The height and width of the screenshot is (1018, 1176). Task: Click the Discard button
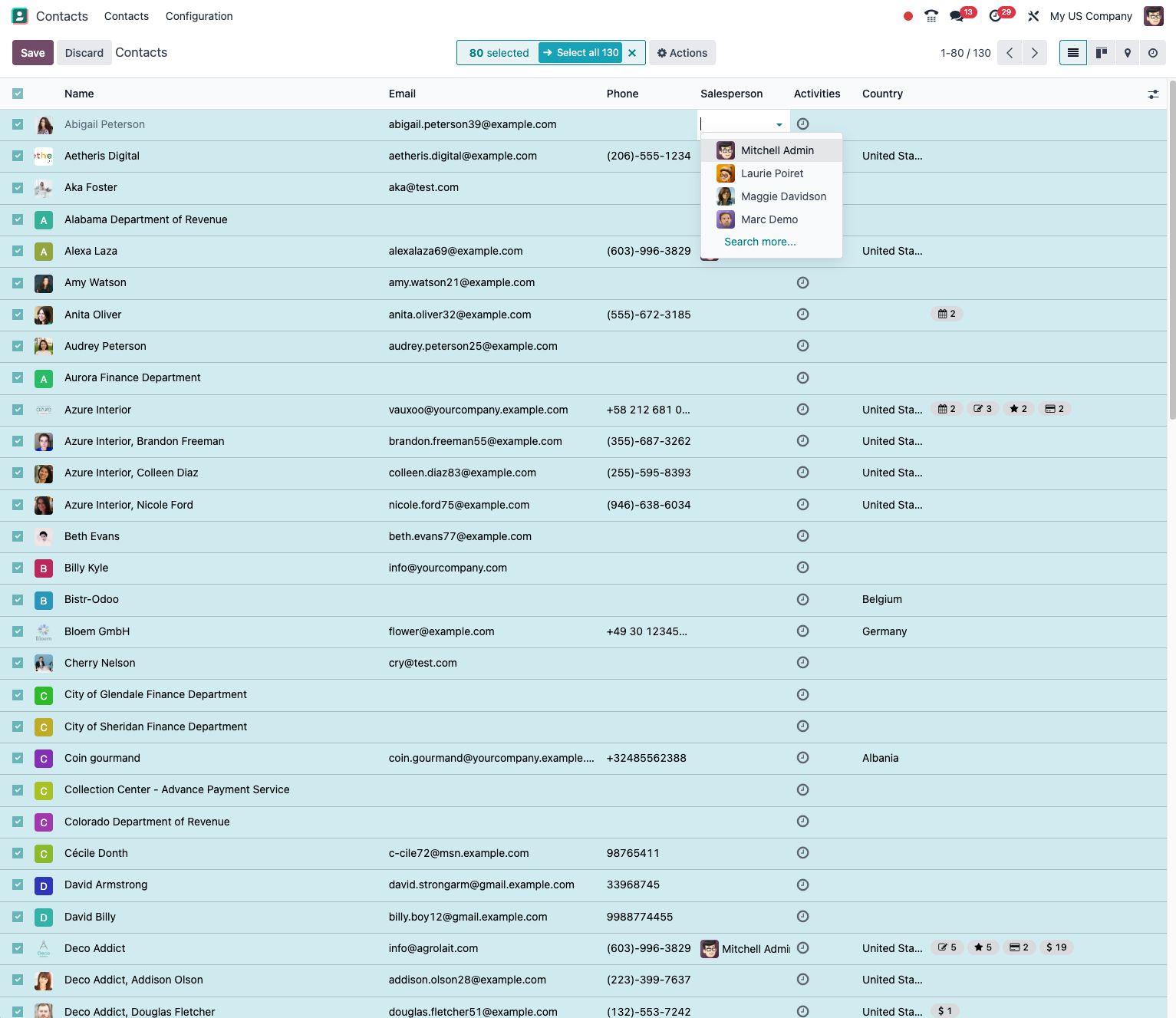84,53
